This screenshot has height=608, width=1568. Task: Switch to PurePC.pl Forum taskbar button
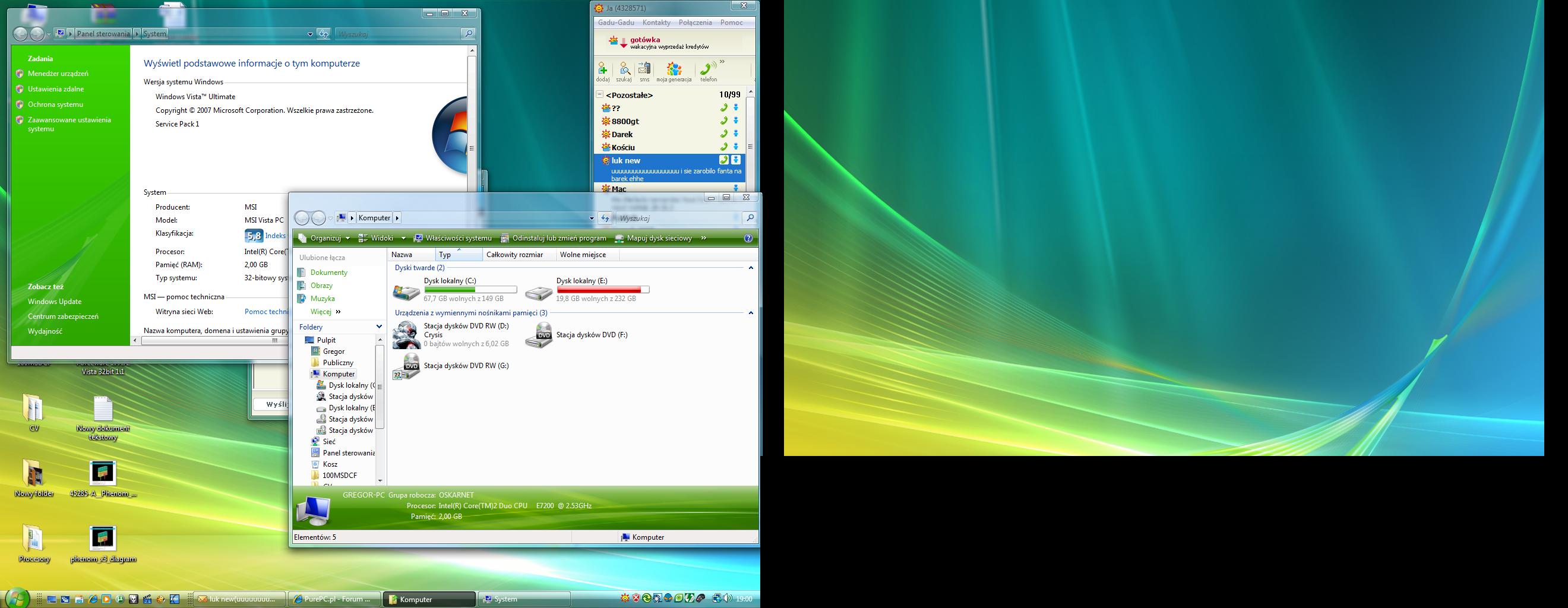[x=334, y=599]
